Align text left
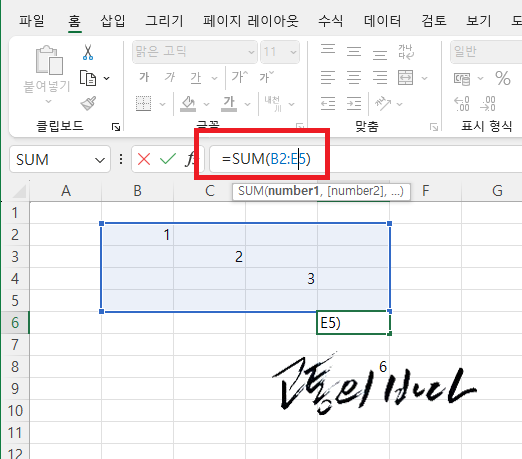 [328, 78]
